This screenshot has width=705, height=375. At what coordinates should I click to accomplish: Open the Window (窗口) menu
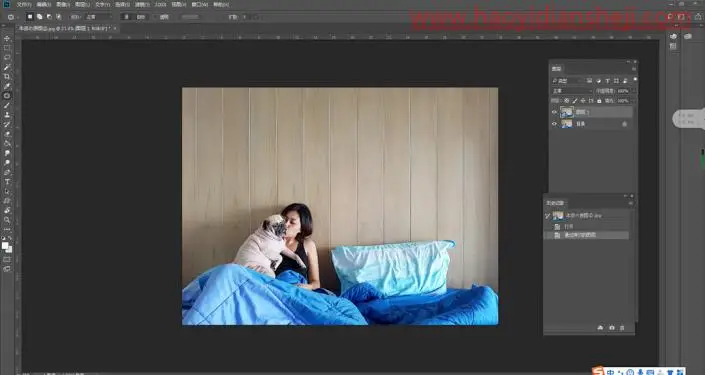coord(200,4)
